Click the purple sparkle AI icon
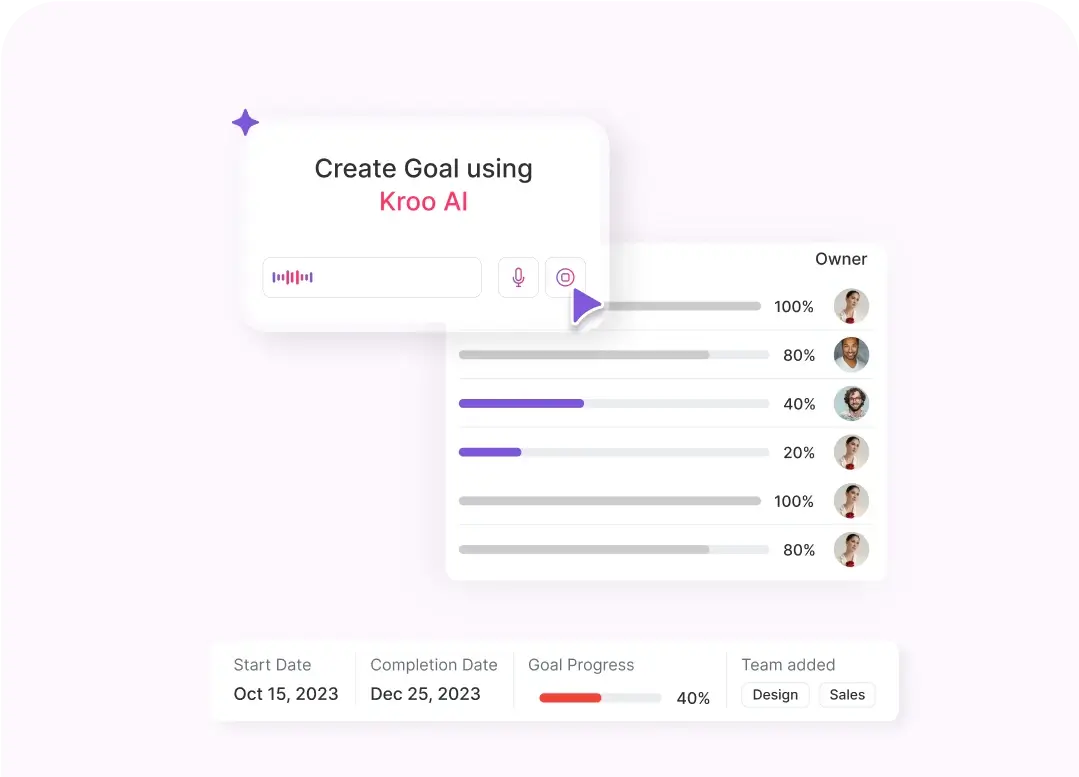This screenshot has width=1079, height=777. point(245,123)
